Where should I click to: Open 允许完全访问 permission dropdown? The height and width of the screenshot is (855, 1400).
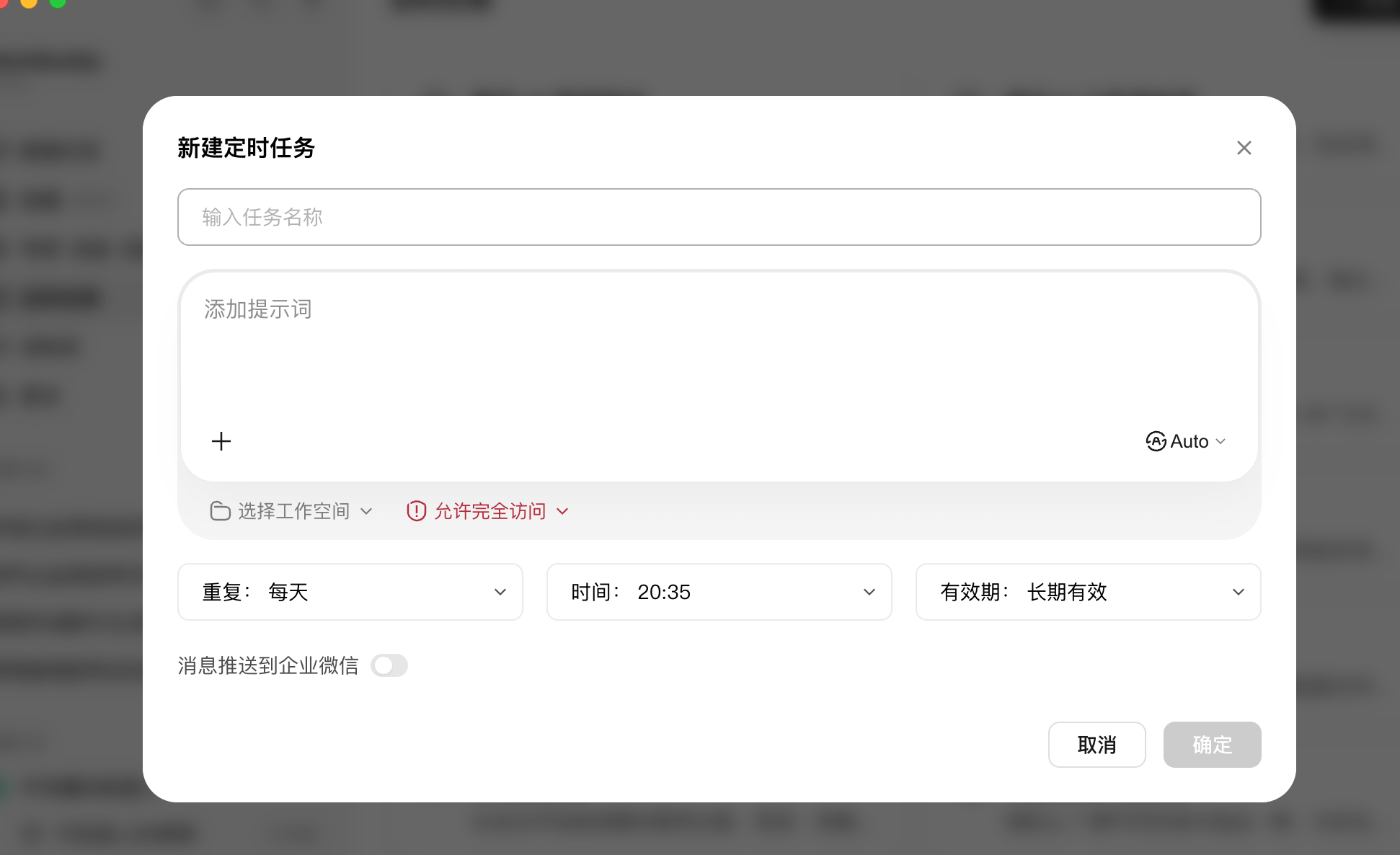(488, 511)
